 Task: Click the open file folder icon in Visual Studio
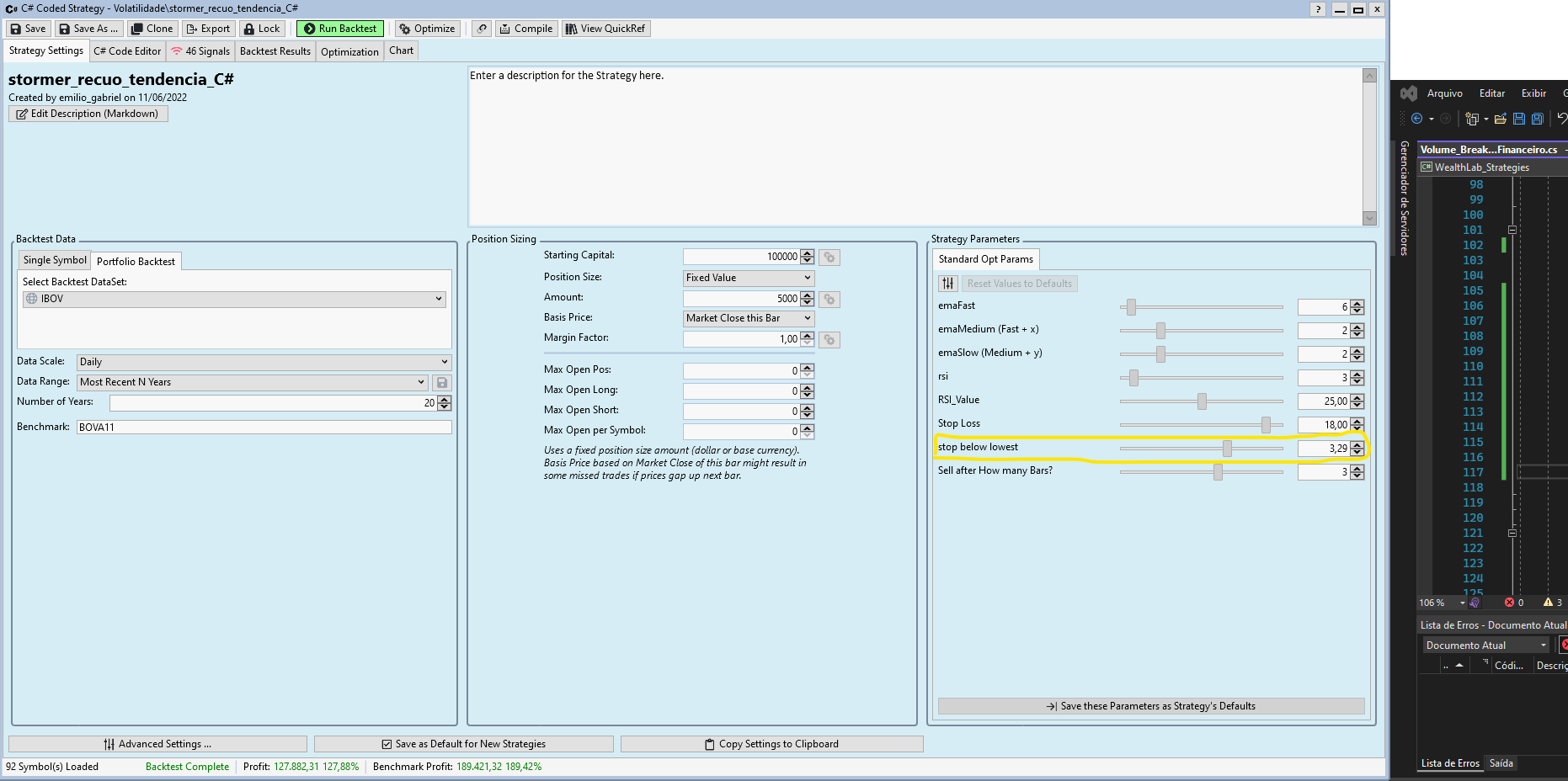pyautogui.click(x=1500, y=119)
